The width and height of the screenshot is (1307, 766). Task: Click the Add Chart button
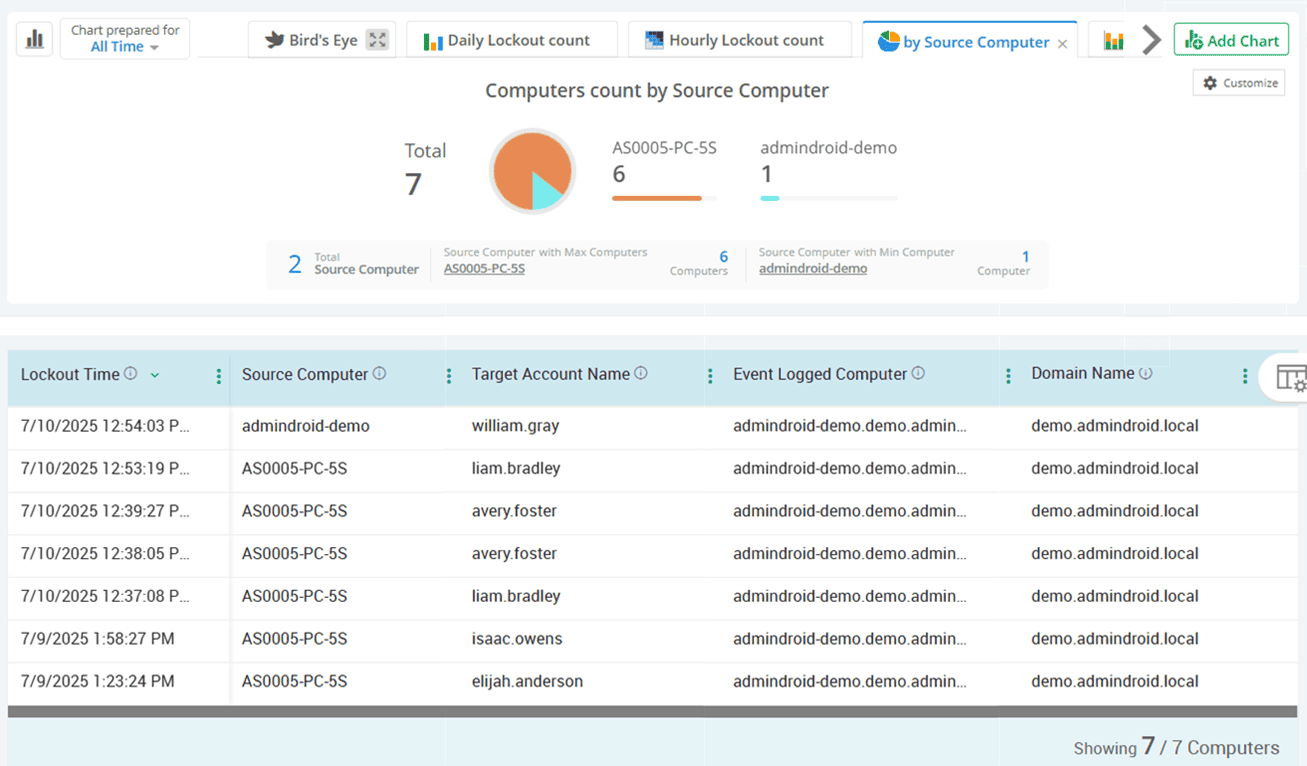[1231, 41]
